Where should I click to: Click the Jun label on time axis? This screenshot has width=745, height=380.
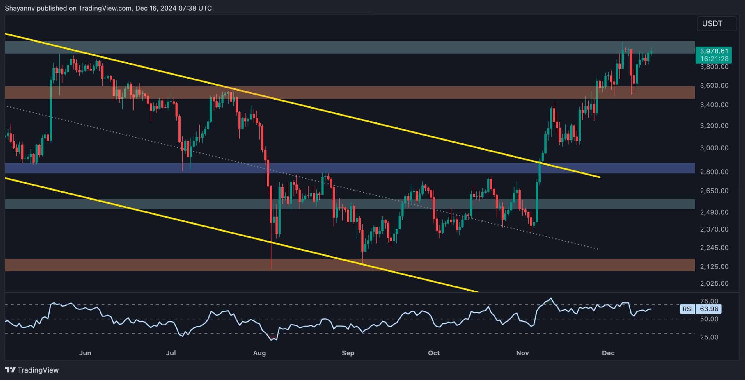[85, 353]
